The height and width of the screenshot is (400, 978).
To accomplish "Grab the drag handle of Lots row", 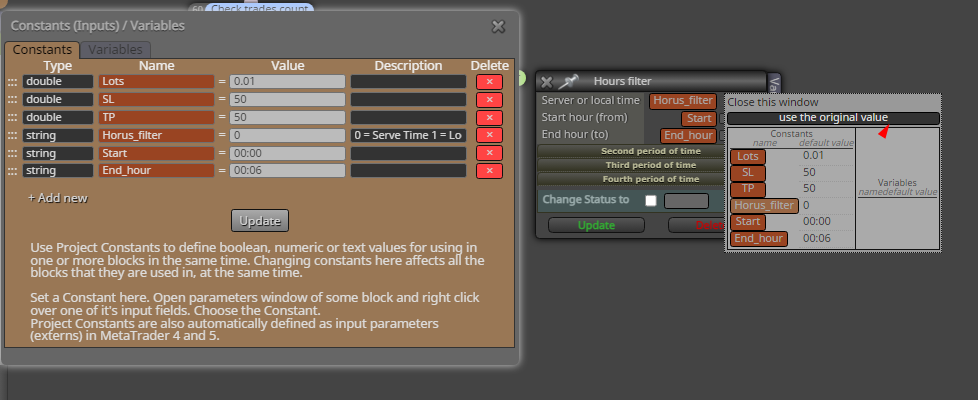I will click(x=12, y=82).
